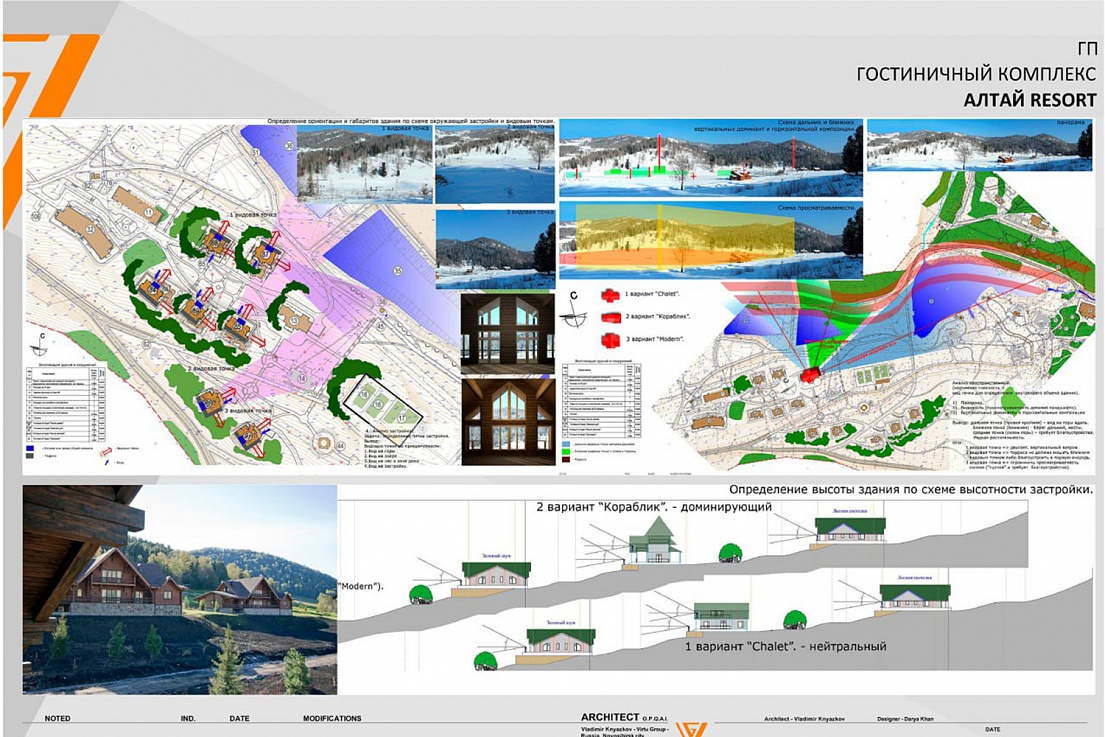Screen dimensions: 1105x737
Task: Click the dark brown swatch in the middle legend
Action: coord(566,459)
